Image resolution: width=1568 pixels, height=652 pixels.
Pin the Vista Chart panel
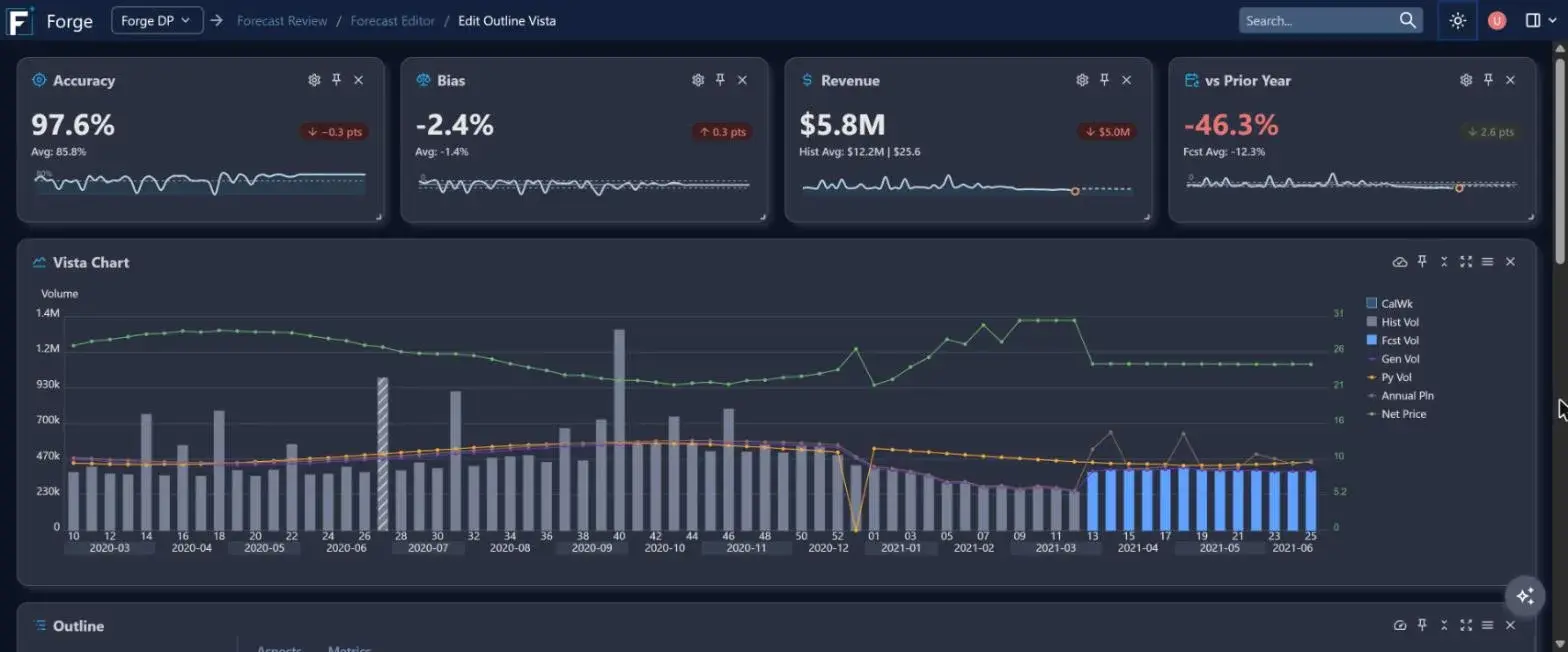pyautogui.click(x=1422, y=262)
